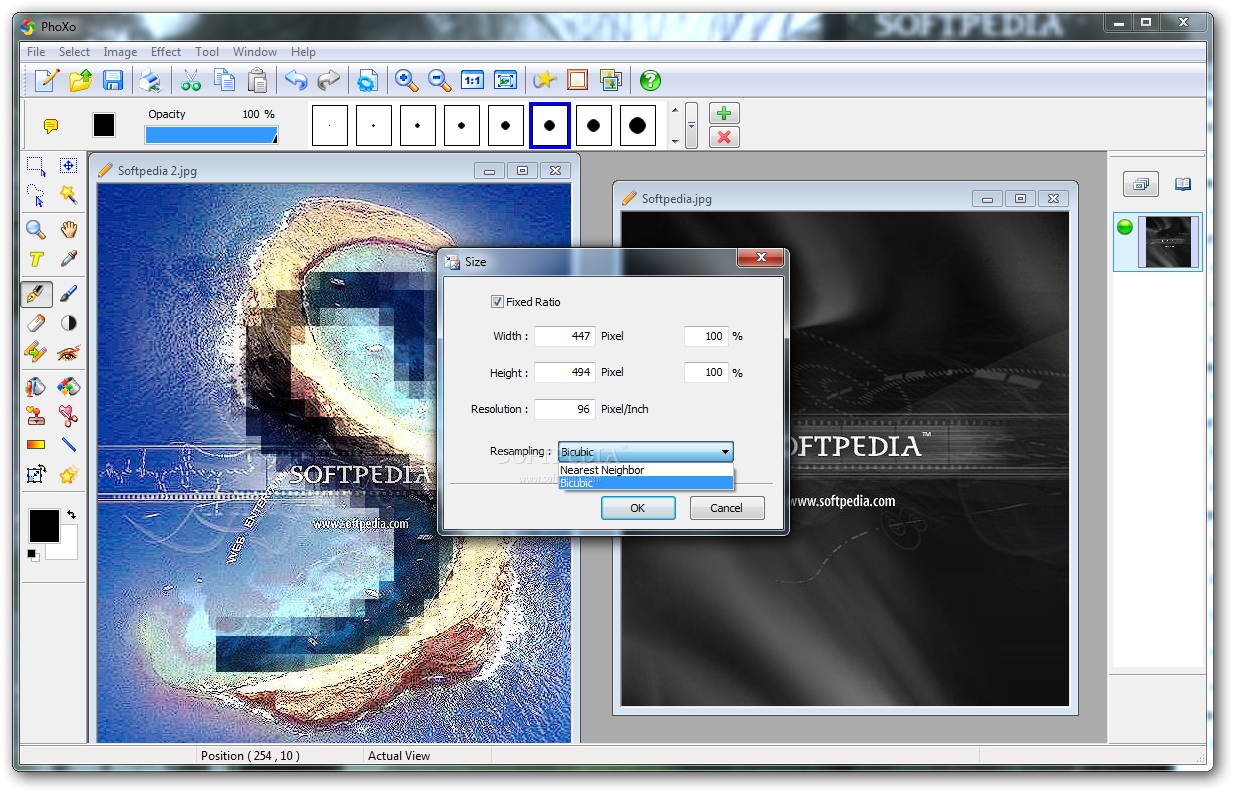
Task: Select the Line drawing tool
Action: click(x=68, y=445)
